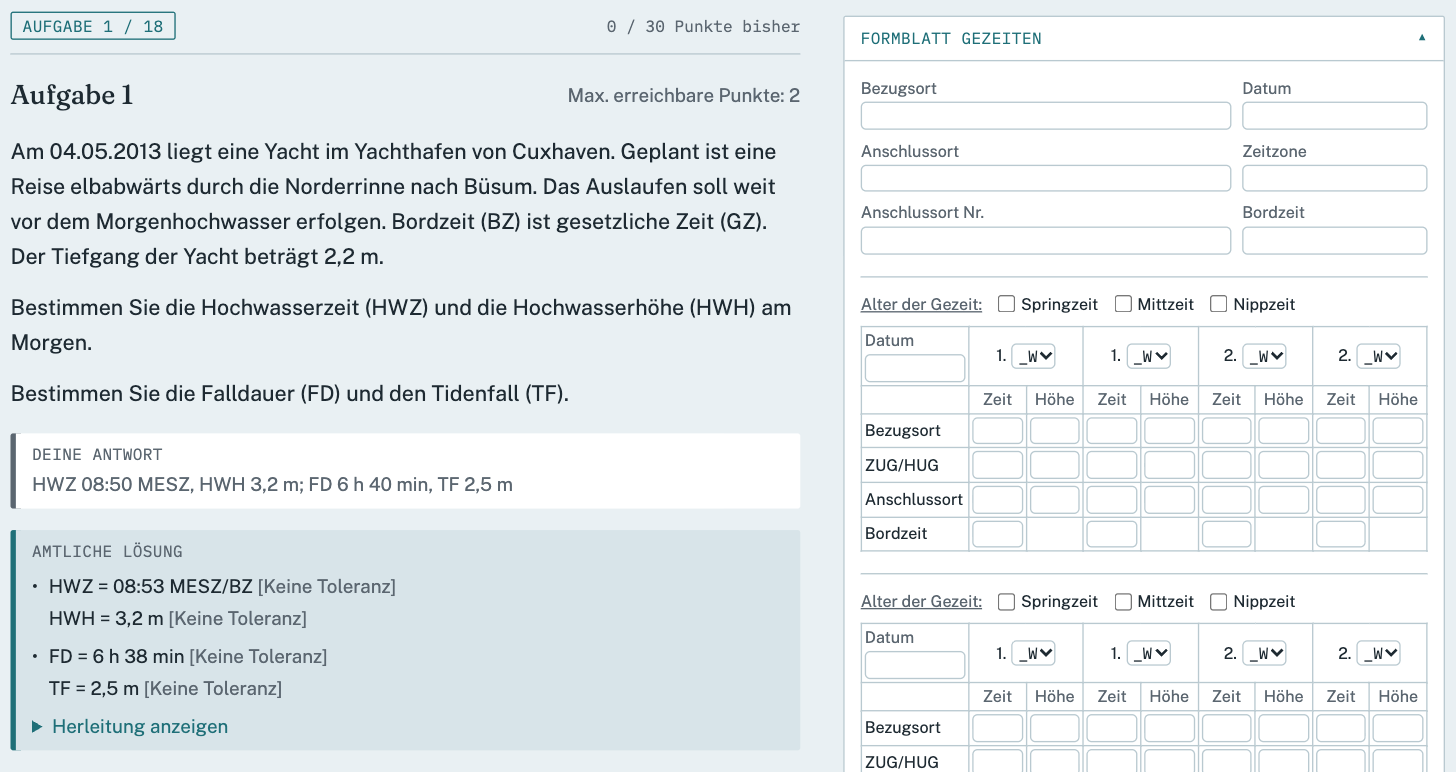The height and width of the screenshot is (772, 1456).
Task: Check Nippzeit in the lower tide table
Action: point(1219,601)
